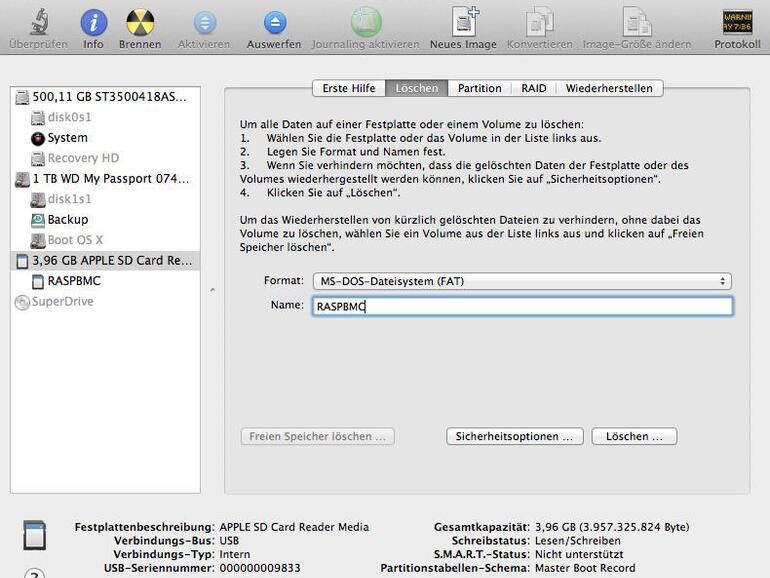
Task: Click the Überprüfen microscope toolbar icon
Action: 38,23
